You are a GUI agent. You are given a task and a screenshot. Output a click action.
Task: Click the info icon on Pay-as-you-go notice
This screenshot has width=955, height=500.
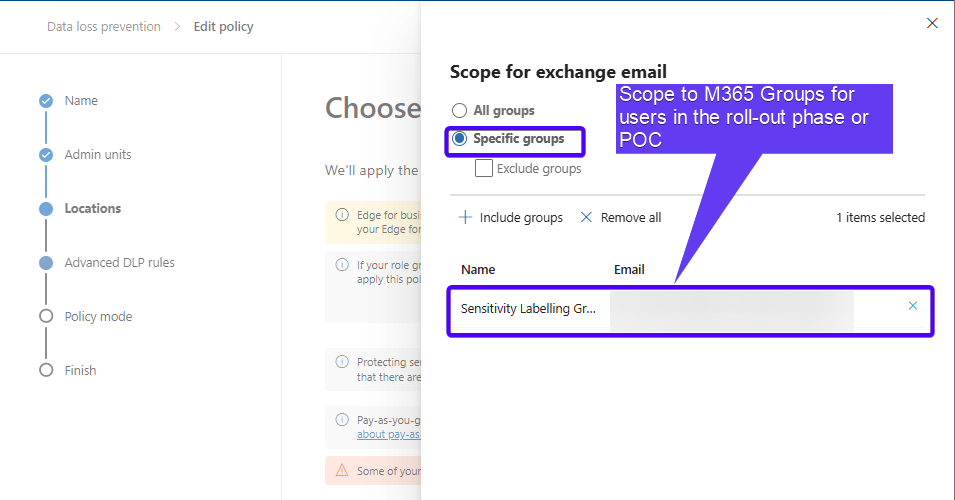coord(342,420)
